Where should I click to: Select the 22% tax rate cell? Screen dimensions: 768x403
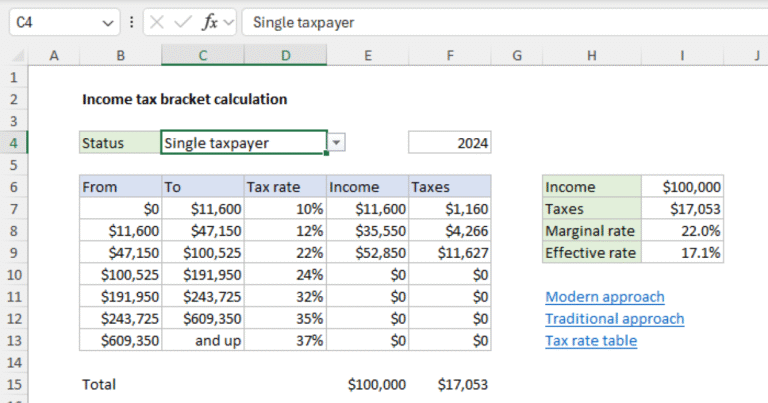pos(285,253)
